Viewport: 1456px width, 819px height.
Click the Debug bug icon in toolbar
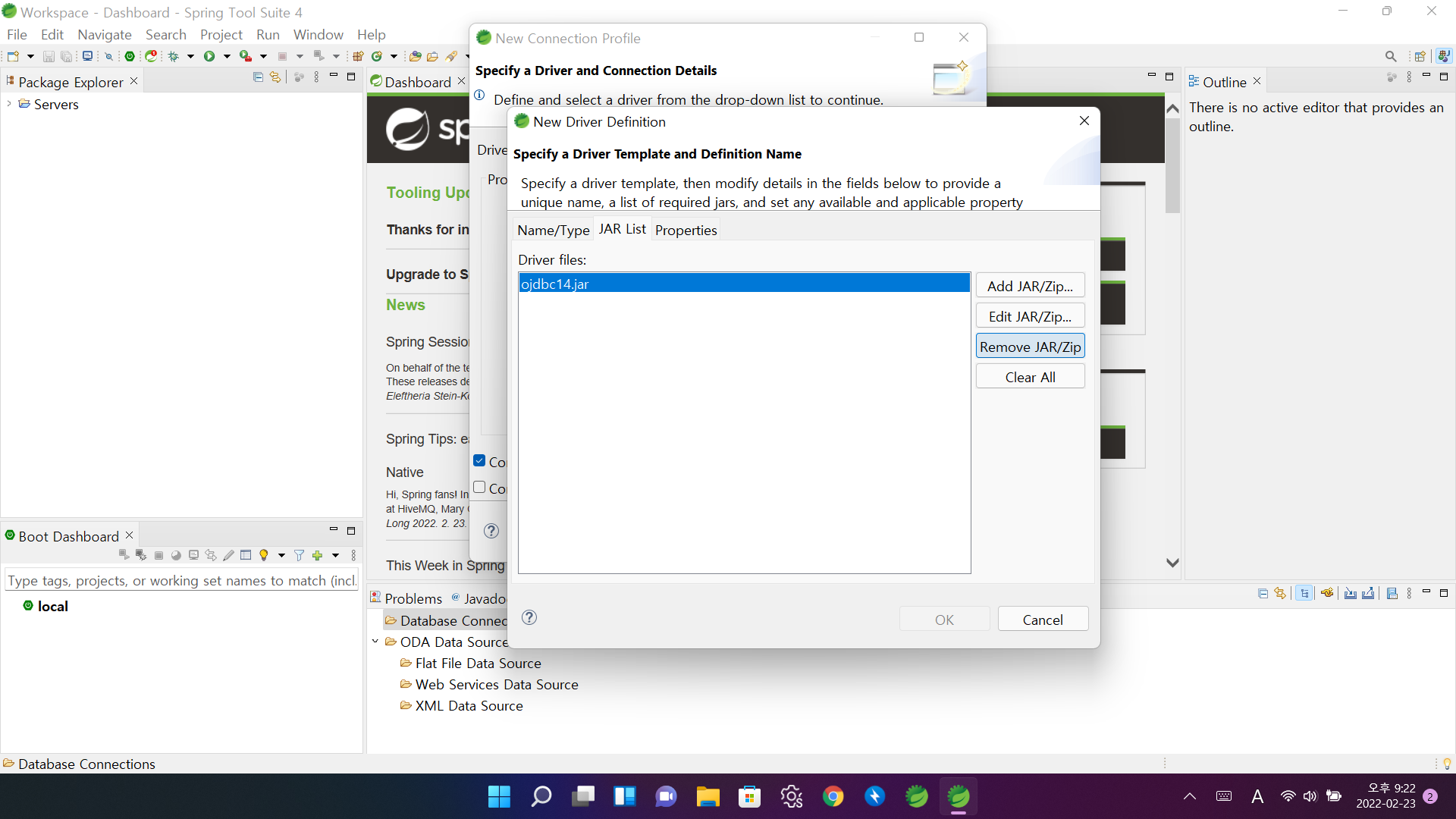(x=174, y=56)
